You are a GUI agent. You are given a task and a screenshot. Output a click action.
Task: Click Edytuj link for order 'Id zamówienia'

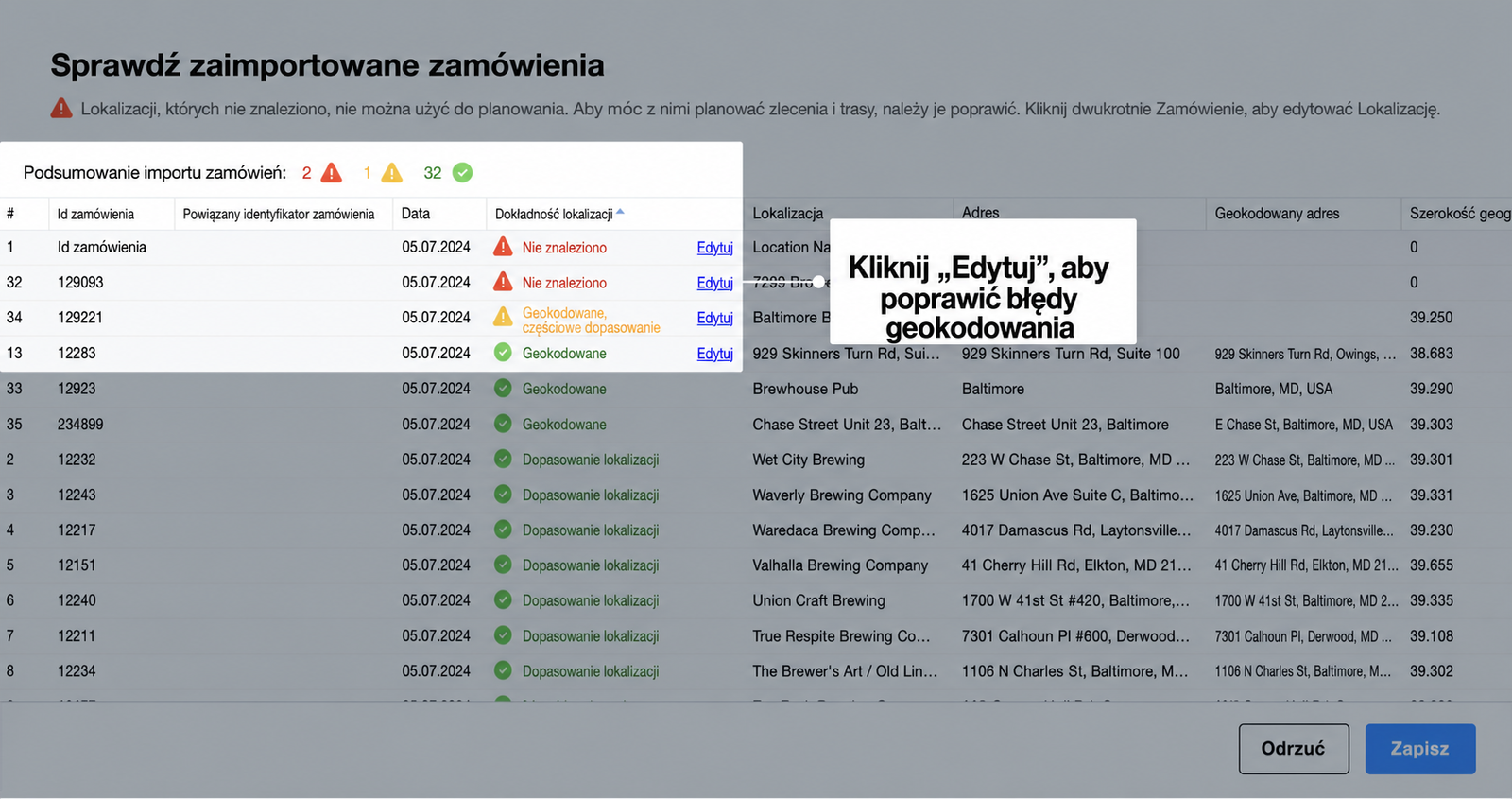click(714, 248)
